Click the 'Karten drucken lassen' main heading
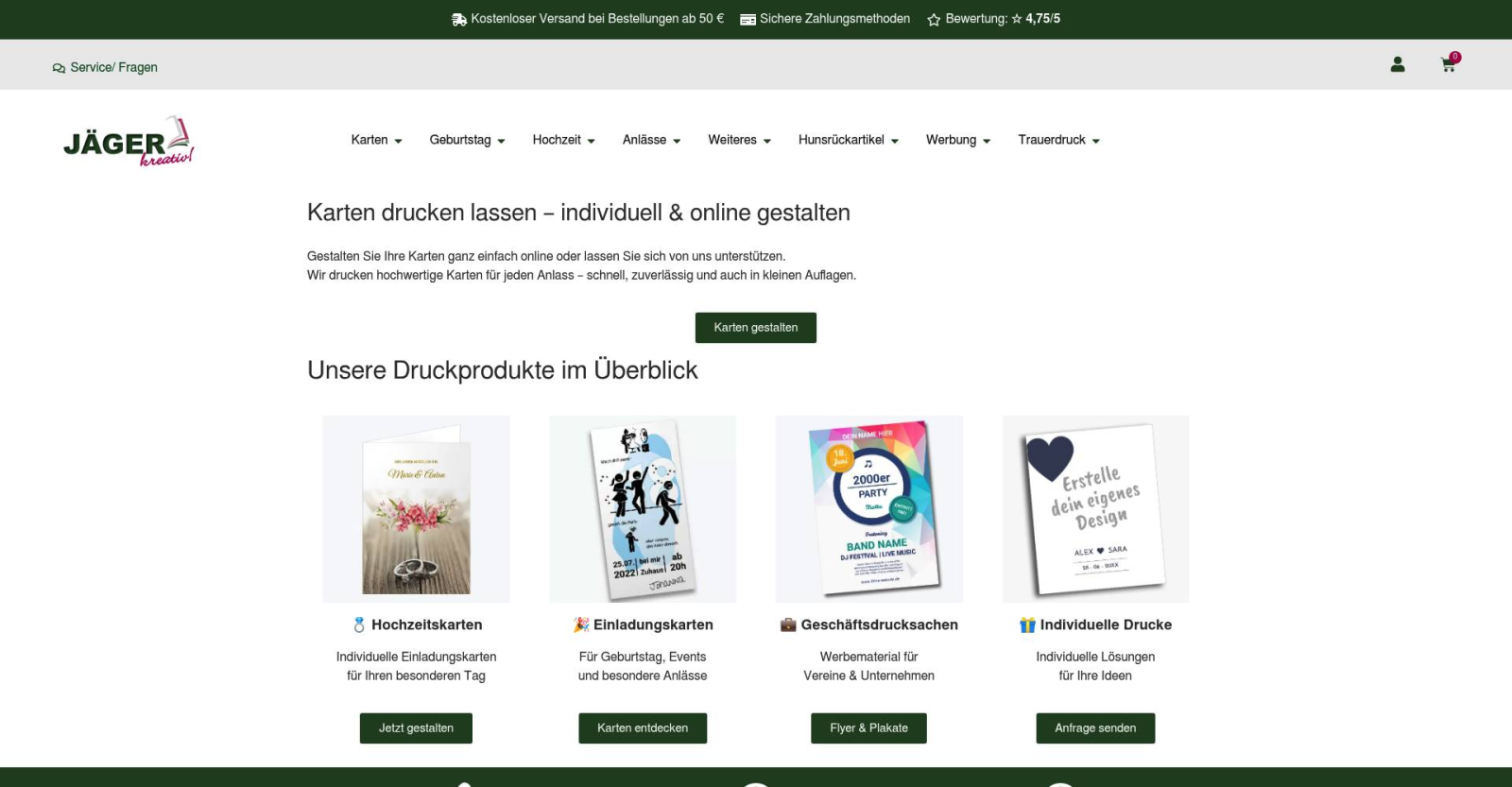The image size is (1512, 787). point(578,213)
